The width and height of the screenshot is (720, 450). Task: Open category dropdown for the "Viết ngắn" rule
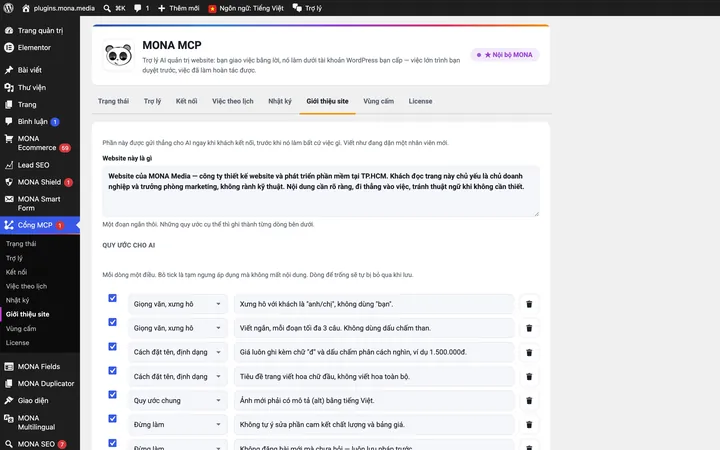coord(178,328)
